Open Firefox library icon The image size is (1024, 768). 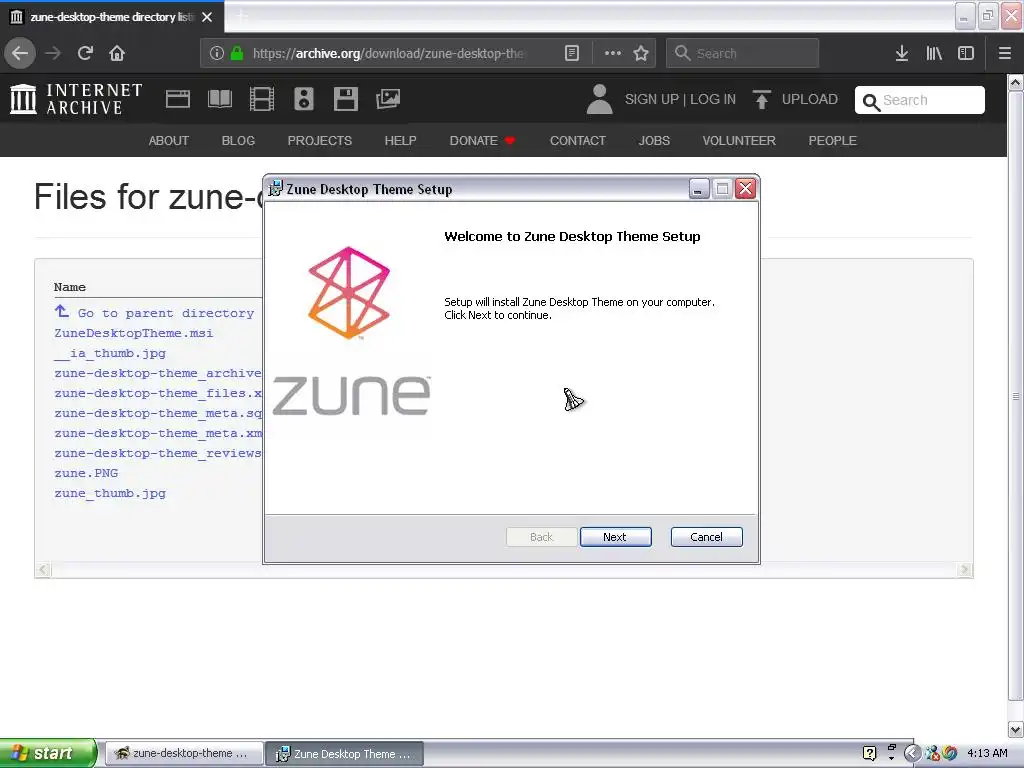934,53
